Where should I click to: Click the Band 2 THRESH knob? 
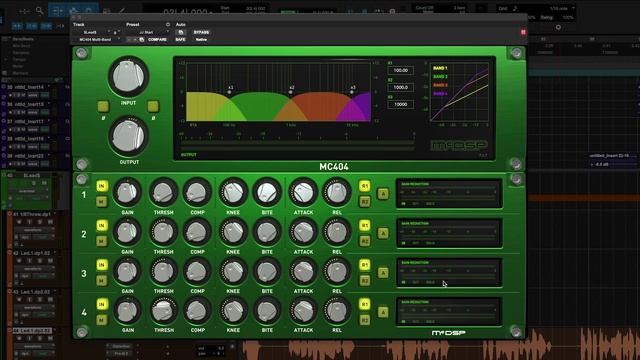pos(163,231)
